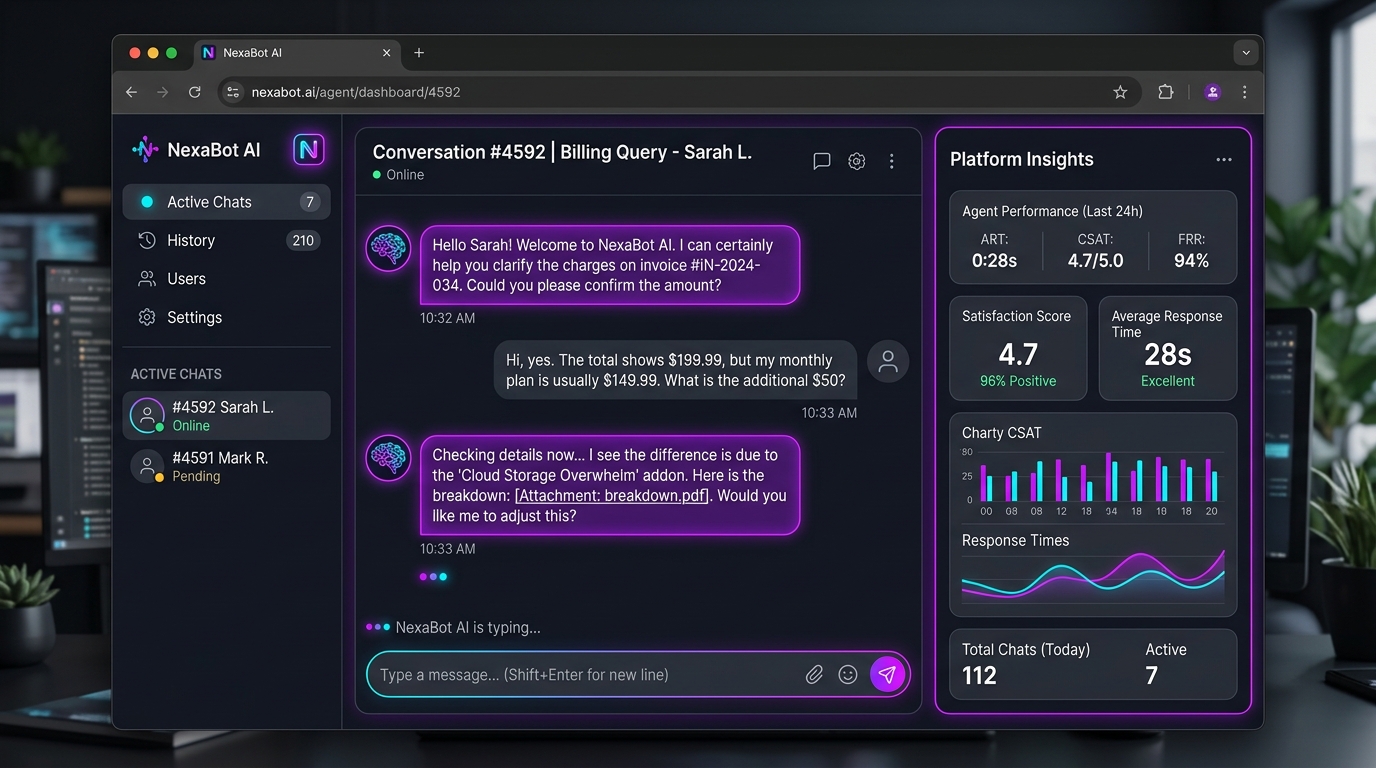Open Settings from the sidebar
The image size is (1376, 768).
(x=194, y=318)
